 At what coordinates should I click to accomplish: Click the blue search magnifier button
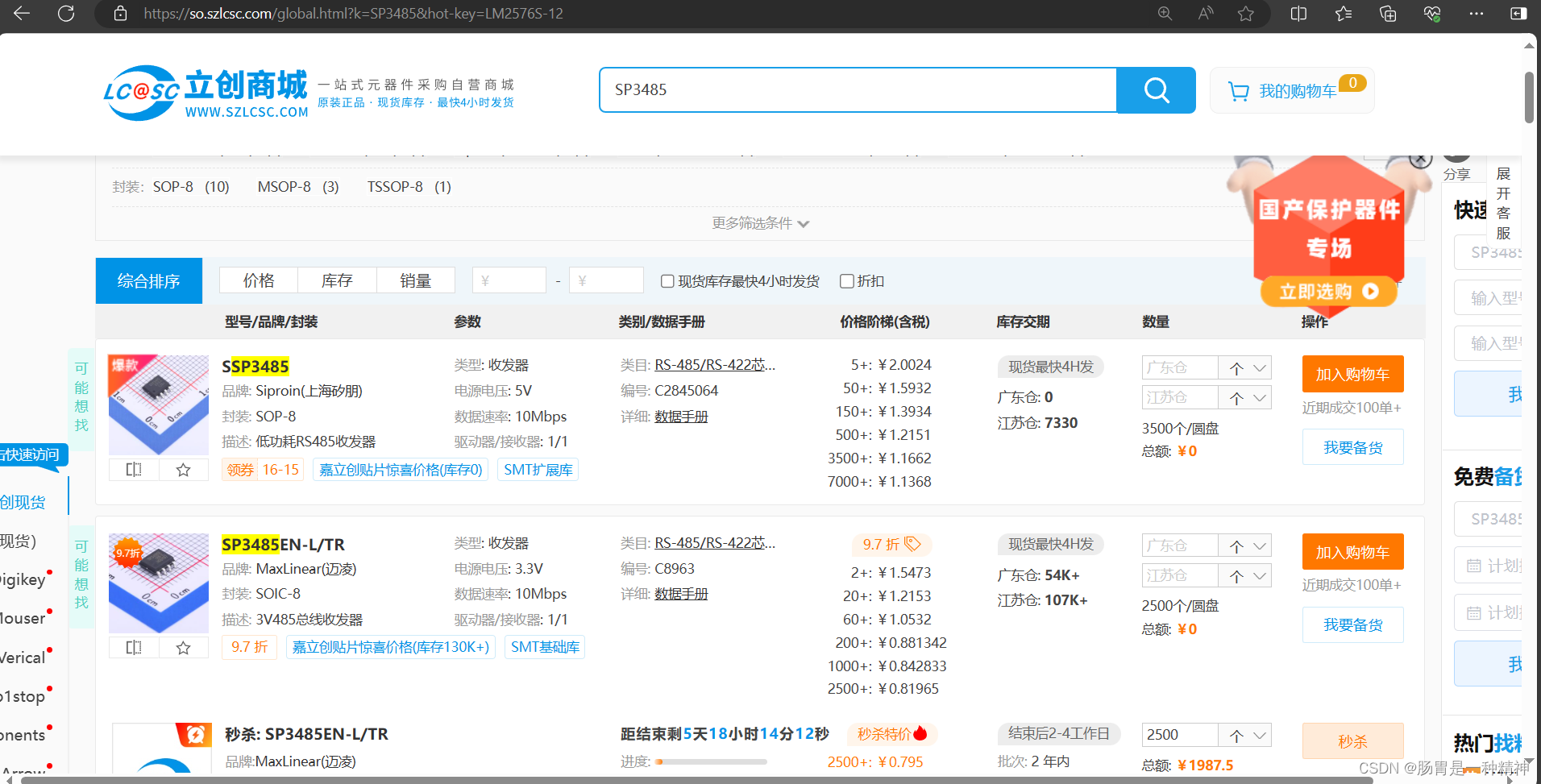1156,90
